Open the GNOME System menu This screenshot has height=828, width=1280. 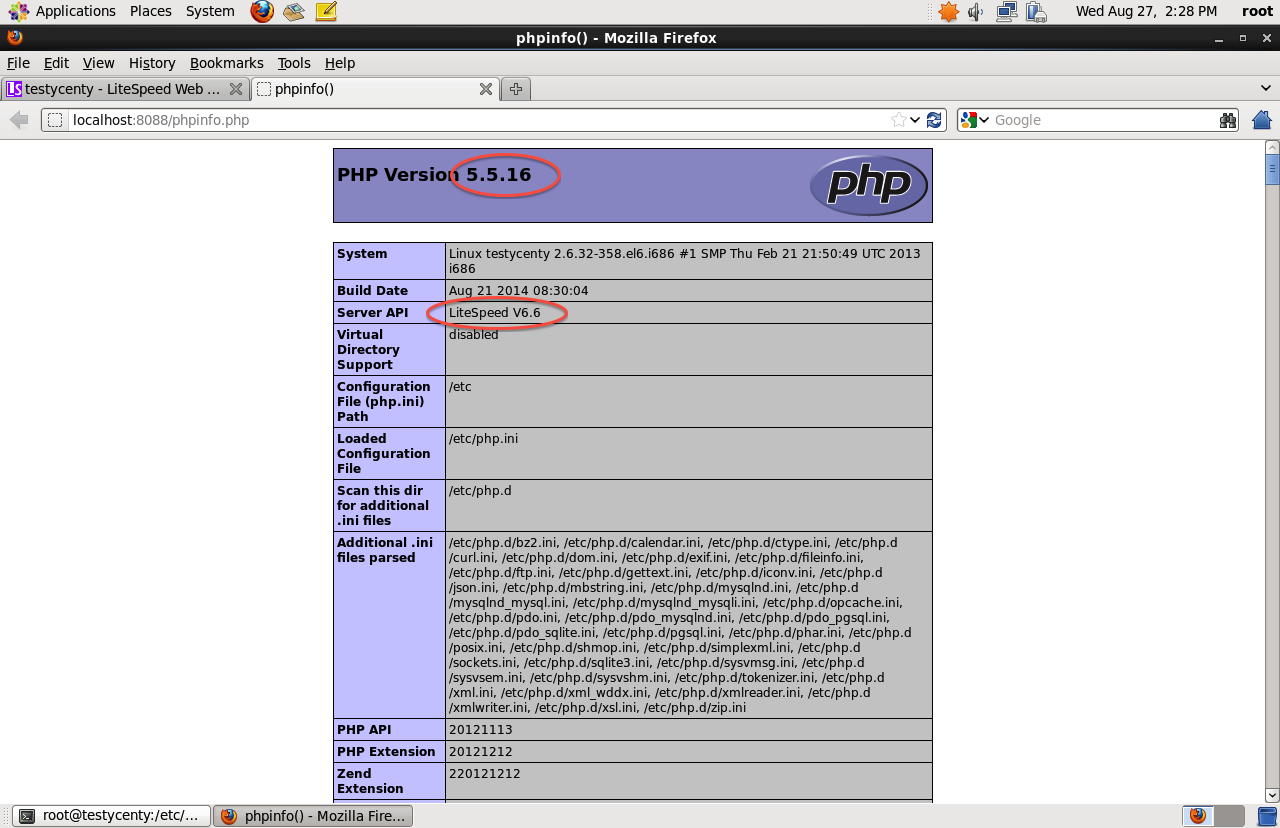210,11
